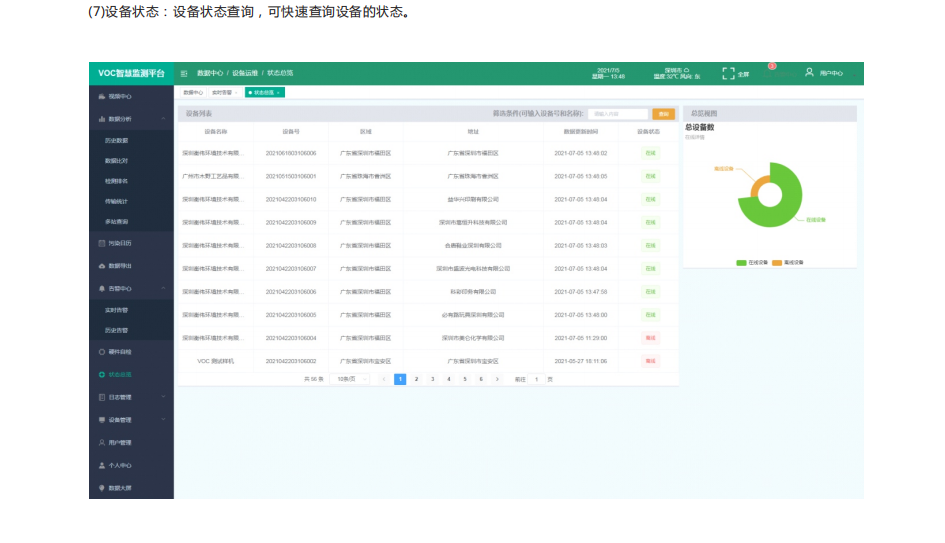Image resolution: width=945 pixels, height=543 pixels.
Task: Open 多站查询 in the sidebar
Action: coord(117,222)
